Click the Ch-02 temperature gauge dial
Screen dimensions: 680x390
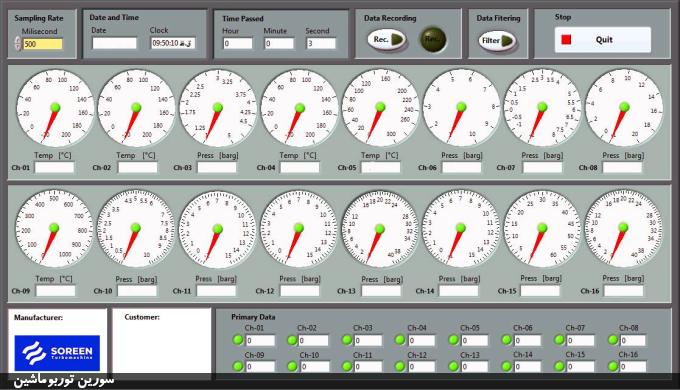(x=136, y=108)
